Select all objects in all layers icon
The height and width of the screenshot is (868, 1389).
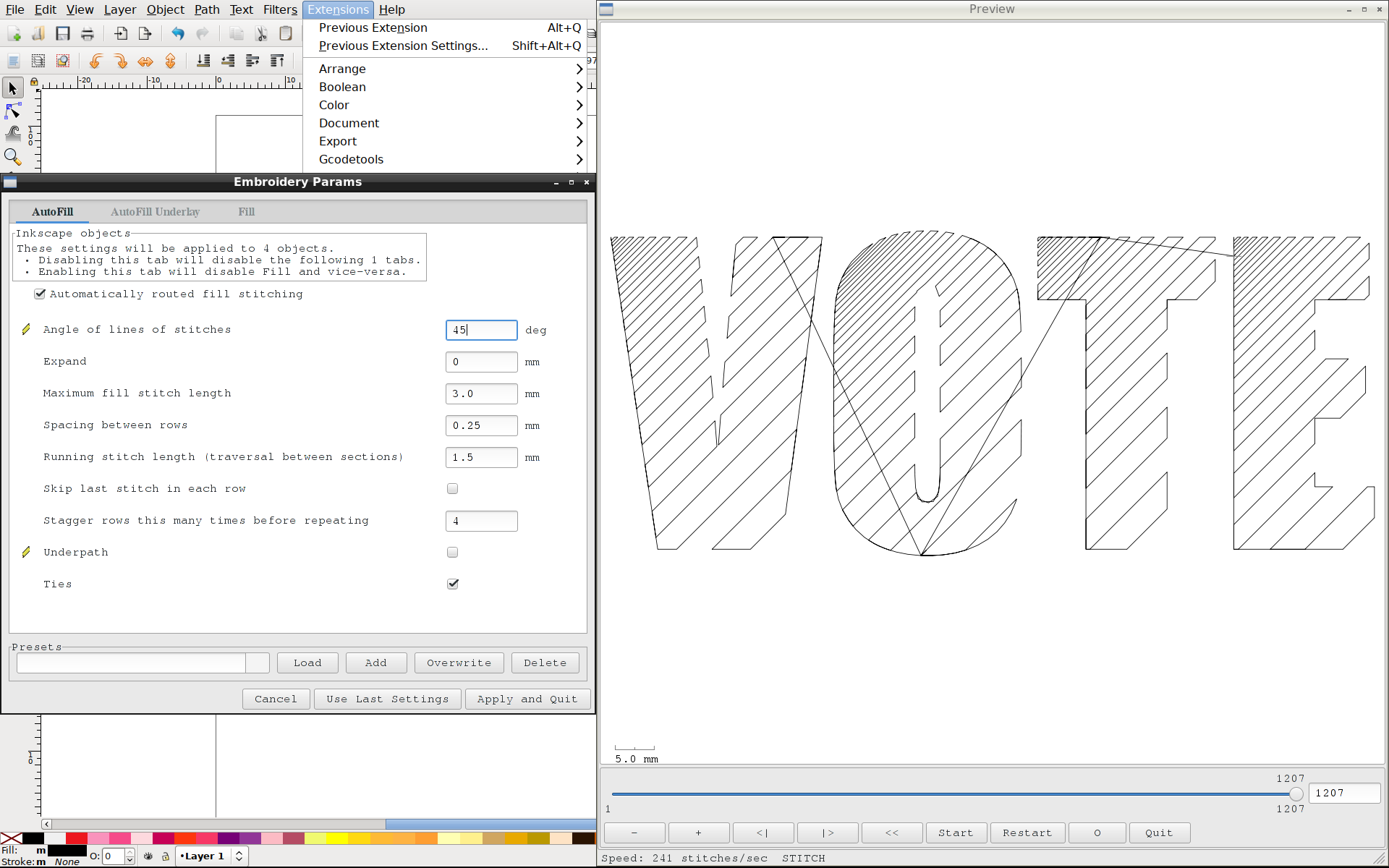tap(38, 61)
